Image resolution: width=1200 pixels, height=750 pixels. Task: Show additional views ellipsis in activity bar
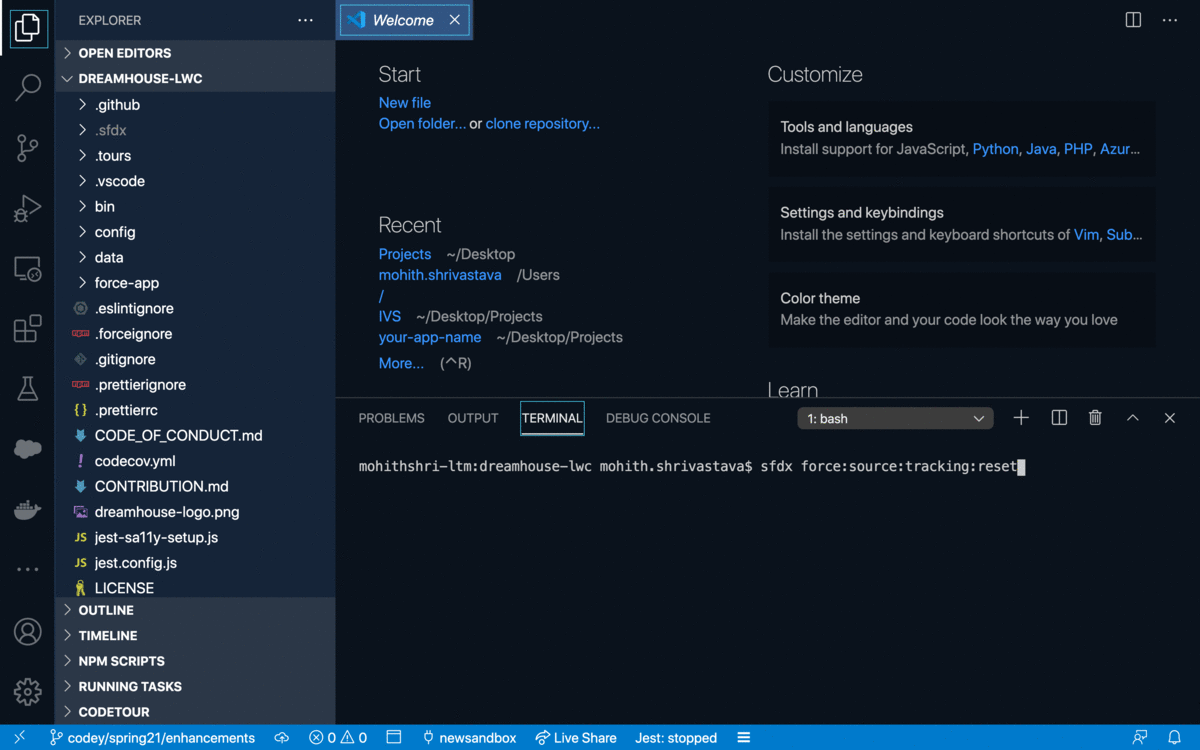[28, 570]
